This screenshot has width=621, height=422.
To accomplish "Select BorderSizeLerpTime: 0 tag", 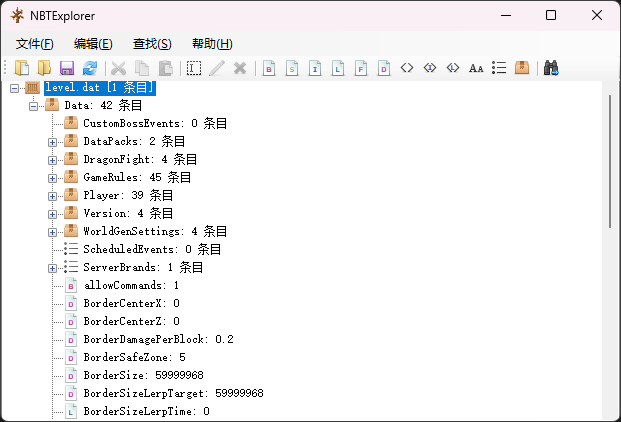I will pos(147,411).
